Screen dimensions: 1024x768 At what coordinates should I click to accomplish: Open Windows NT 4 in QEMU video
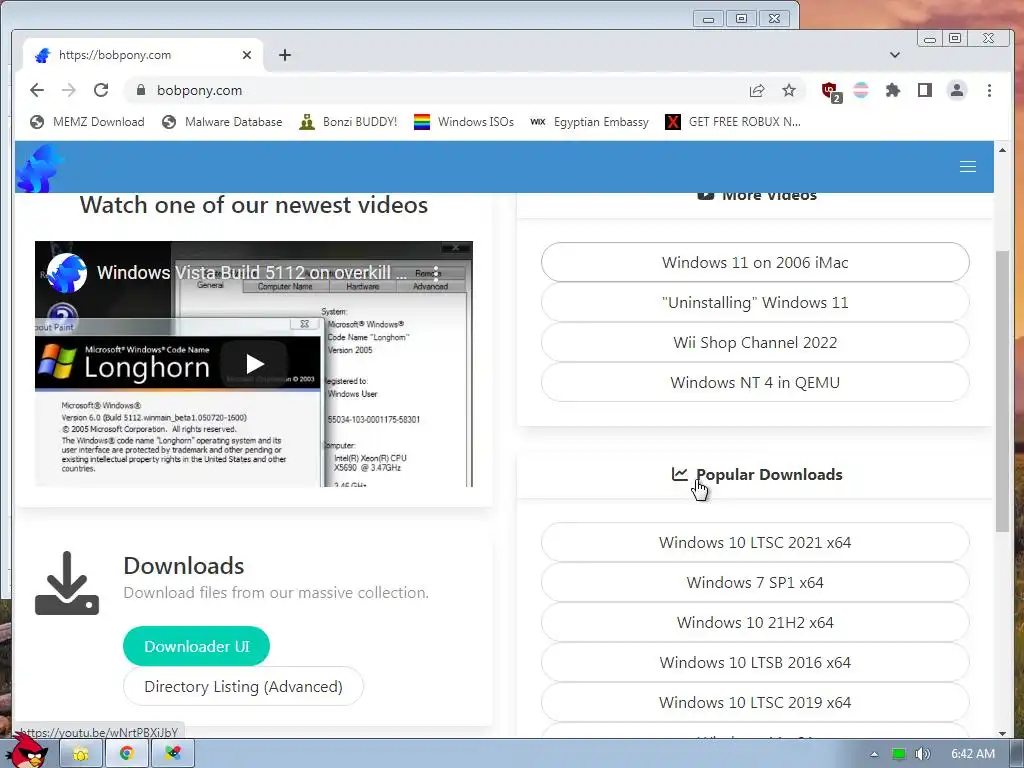755,382
